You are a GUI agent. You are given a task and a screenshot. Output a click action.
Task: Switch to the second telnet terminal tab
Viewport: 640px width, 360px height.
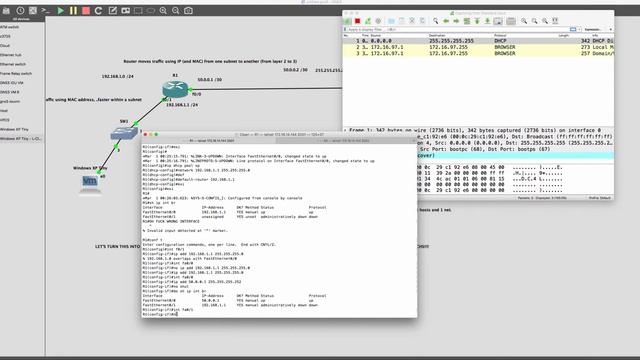click(346, 140)
